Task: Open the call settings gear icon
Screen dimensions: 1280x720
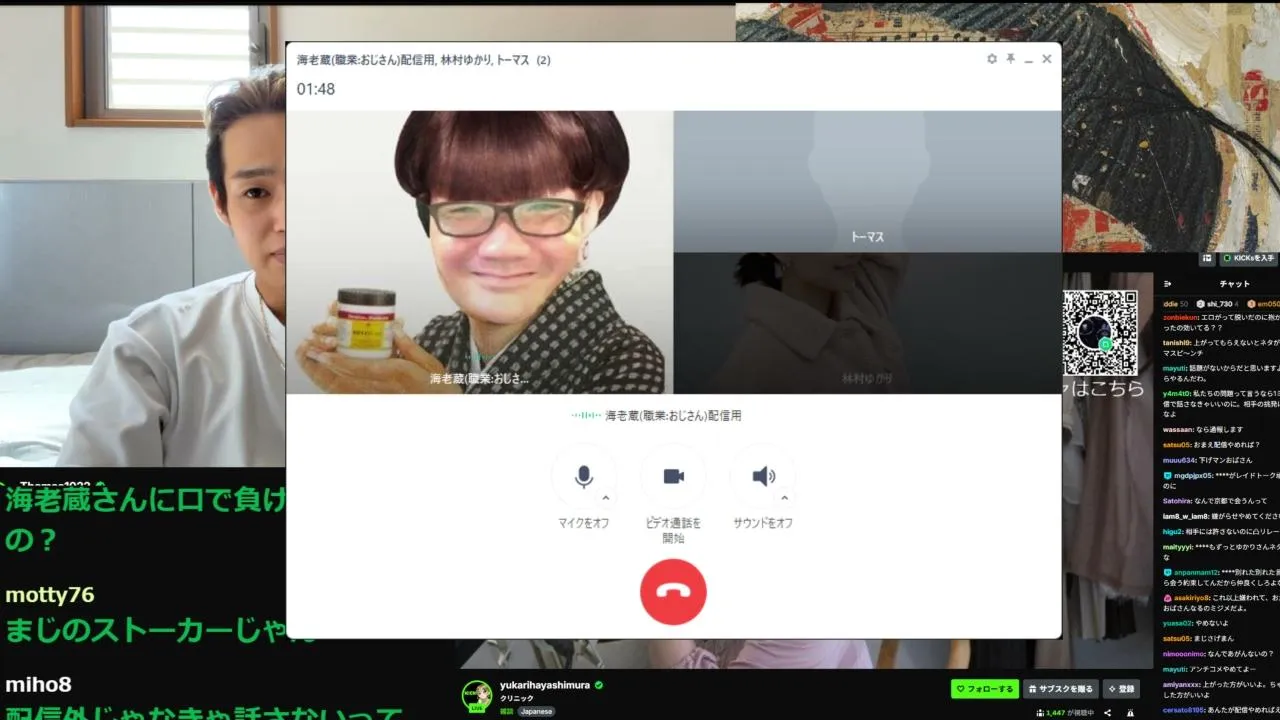Action: 992,59
